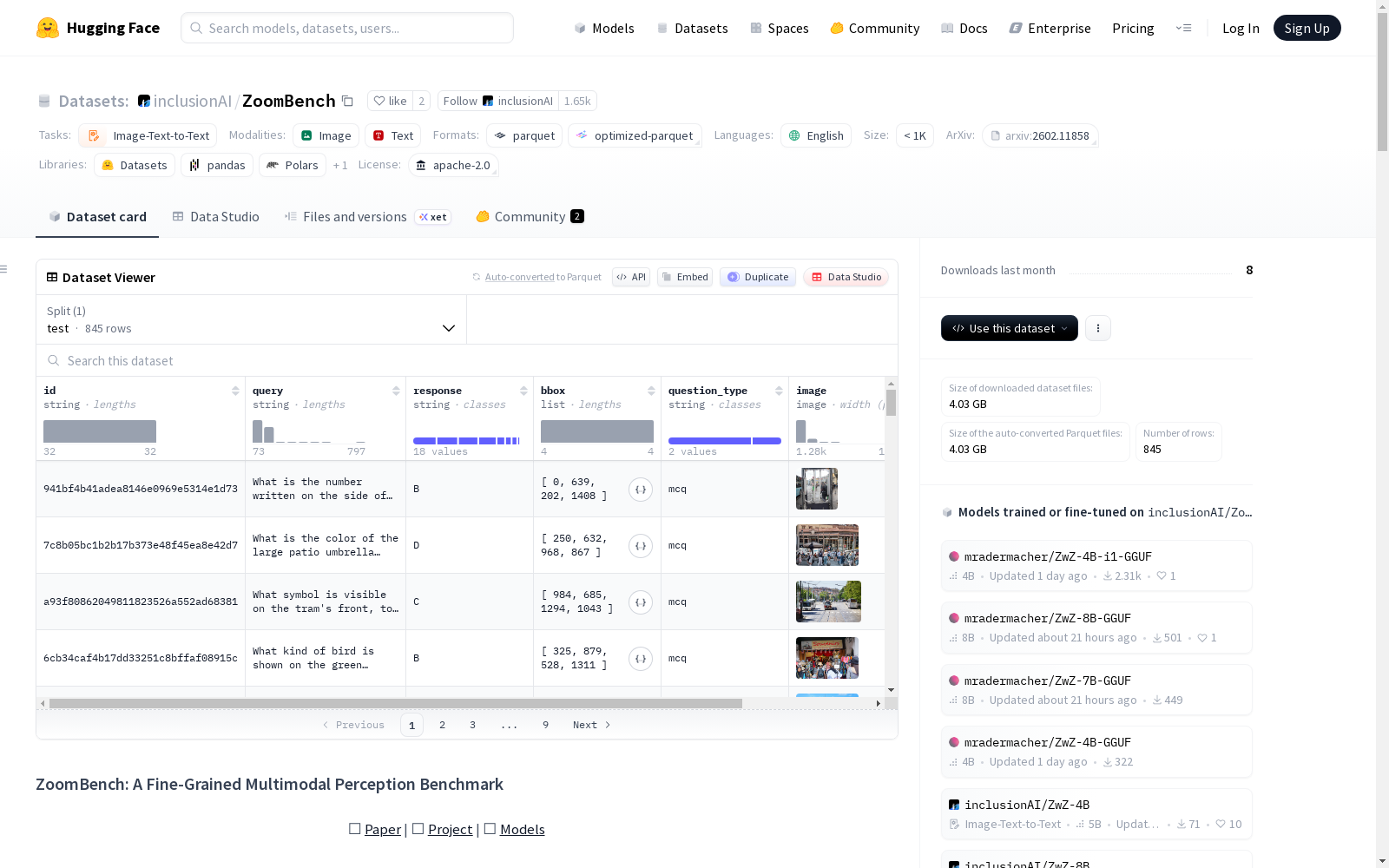The image size is (1389, 868).
Task: Open the image thumbnail in the 941bf4b4 row
Action: click(x=817, y=489)
